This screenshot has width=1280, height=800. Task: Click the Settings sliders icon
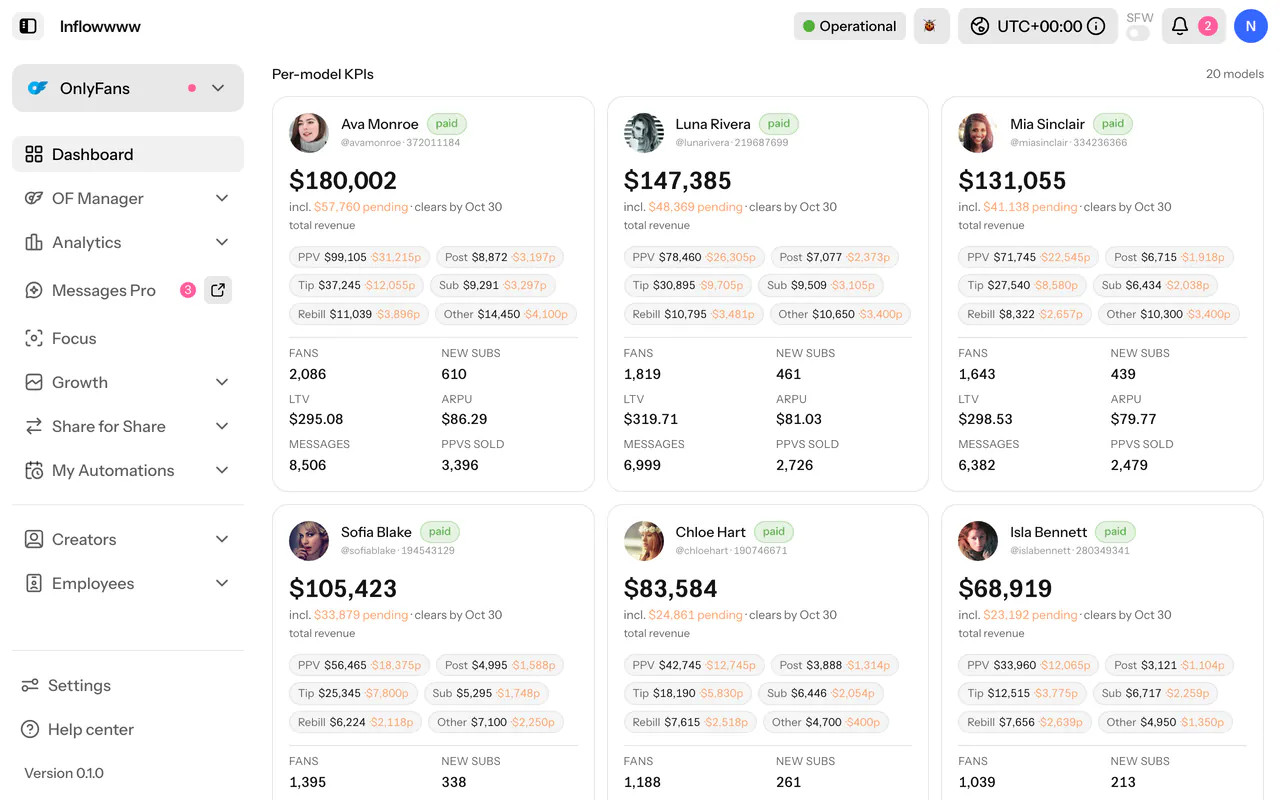point(30,685)
